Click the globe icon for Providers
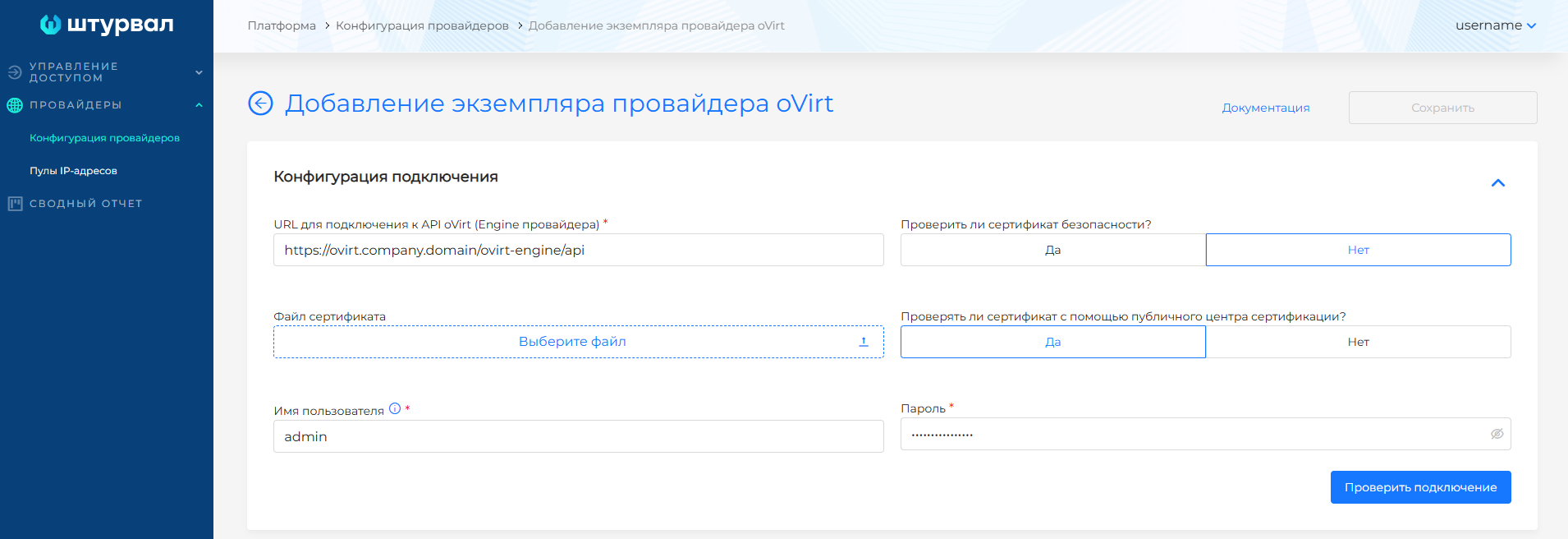 coord(15,105)
